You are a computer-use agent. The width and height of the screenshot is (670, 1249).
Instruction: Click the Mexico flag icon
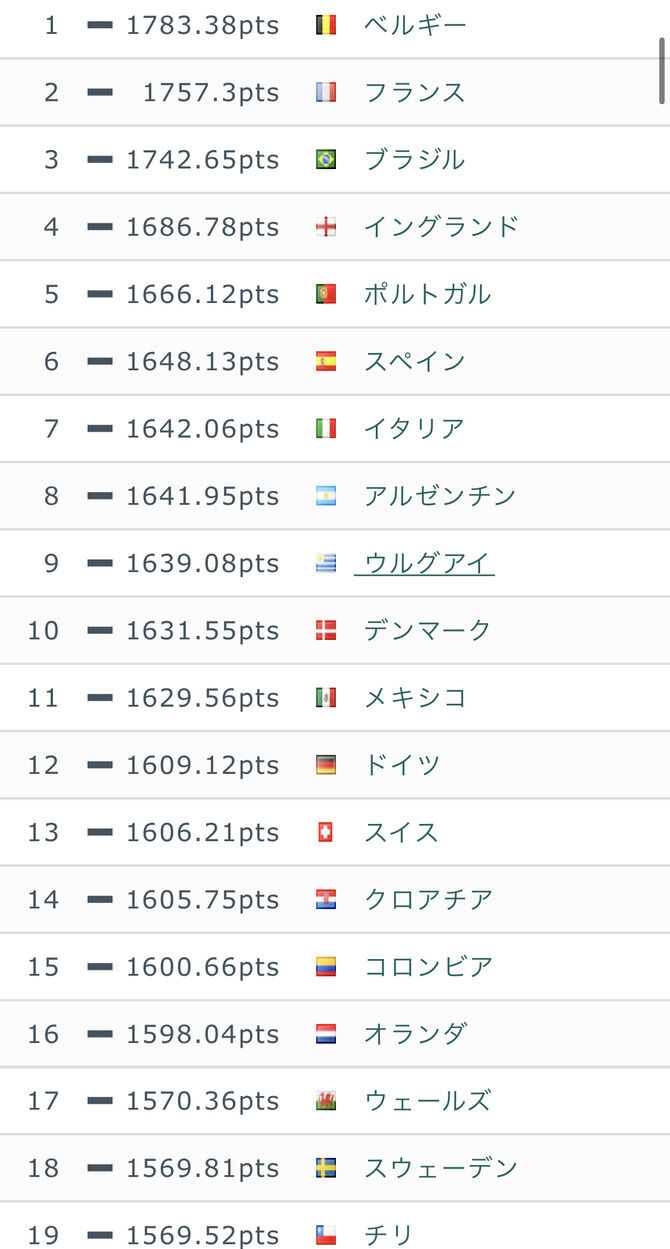click(327, 697)
